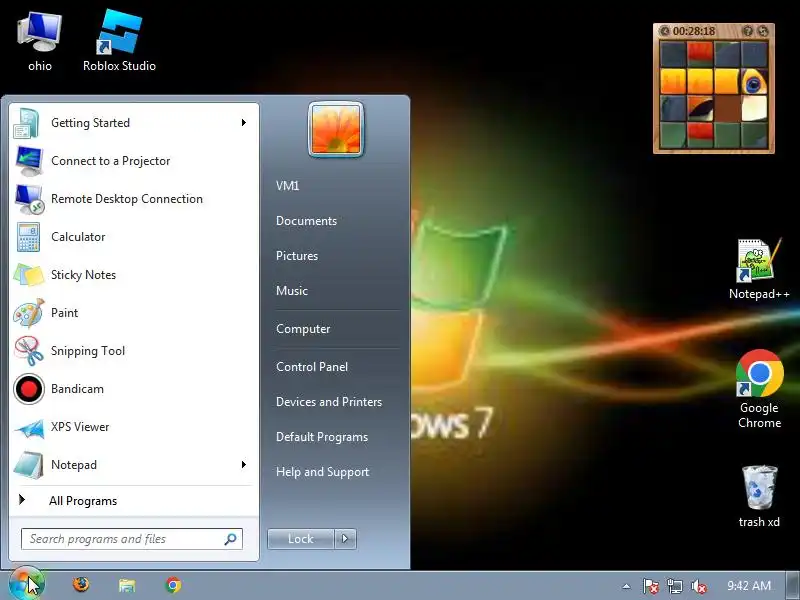The width and height of the screenshot is (800, 600).
Task: Click the Action Center flag tray icon
Action: point(650,586)
